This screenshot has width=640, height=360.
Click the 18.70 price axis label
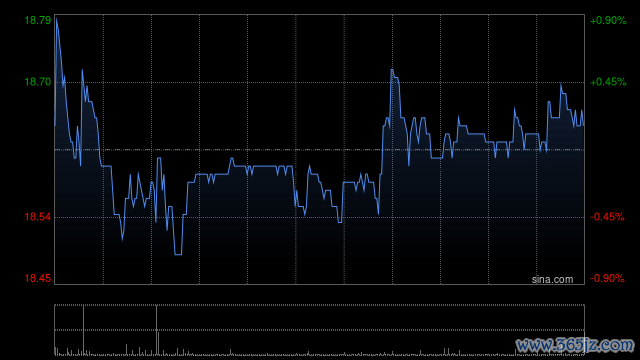coord(38,82)
